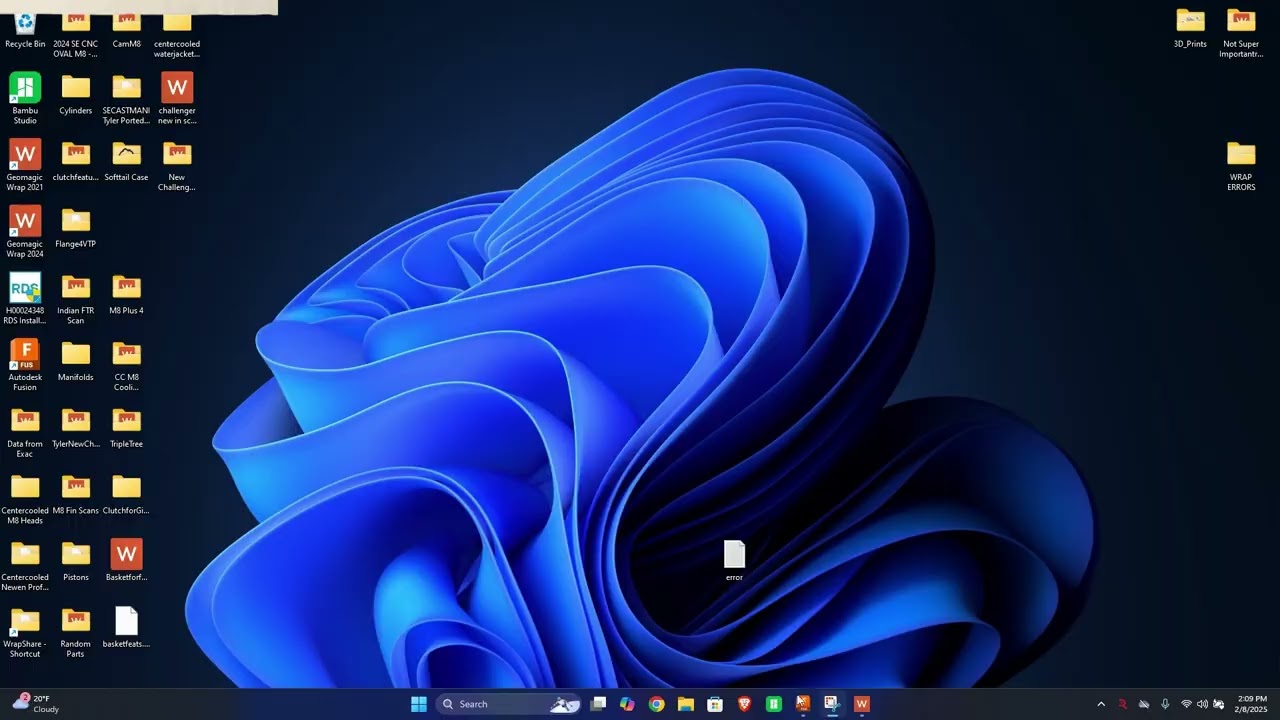
Task: Open Copilot from the taskbar
Action: pos(627,704)
